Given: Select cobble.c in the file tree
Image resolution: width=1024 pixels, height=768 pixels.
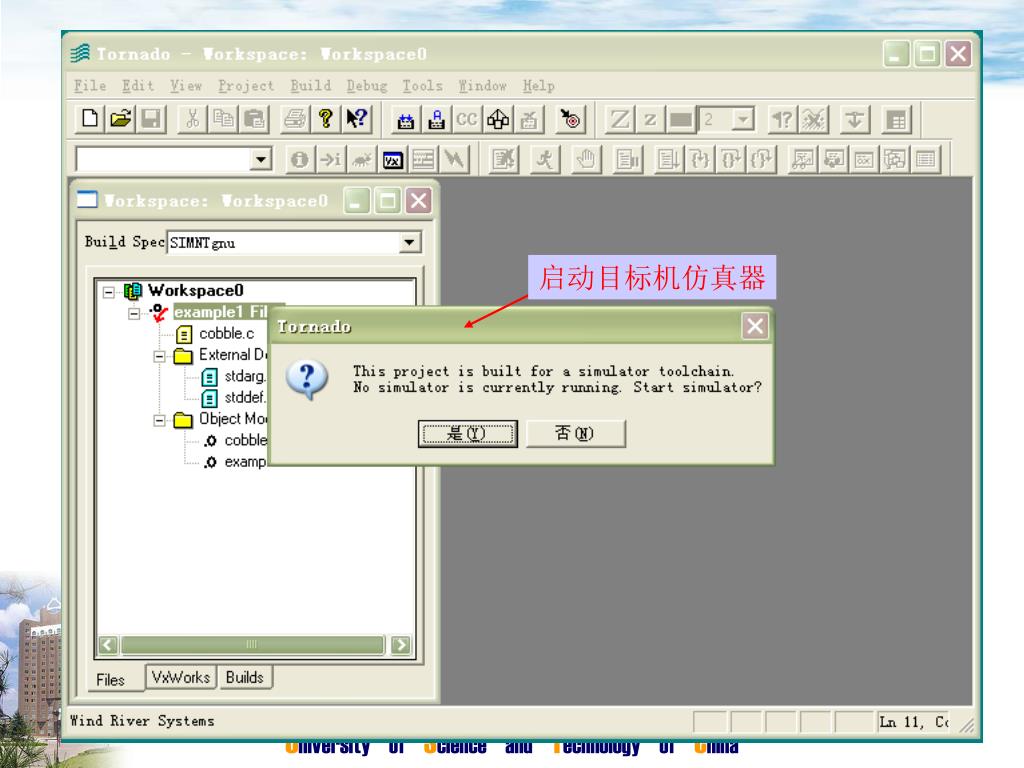Looking at the screenshot, I should pyautogui.click(x=227, y=334).
